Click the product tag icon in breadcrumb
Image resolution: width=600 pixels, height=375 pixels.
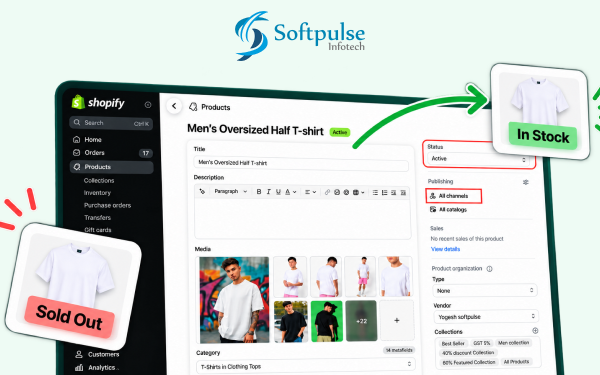[x=193, y=107]
